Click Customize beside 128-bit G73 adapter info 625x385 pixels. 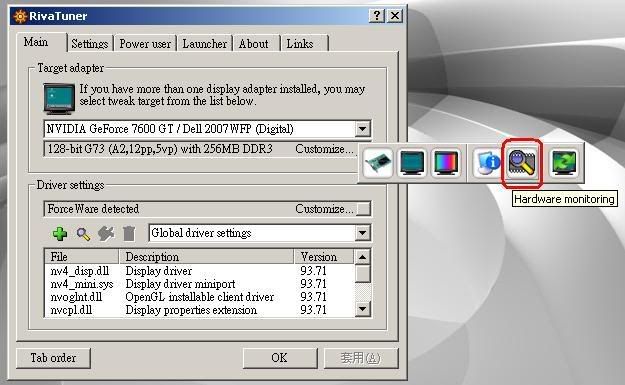click(324, 149)
